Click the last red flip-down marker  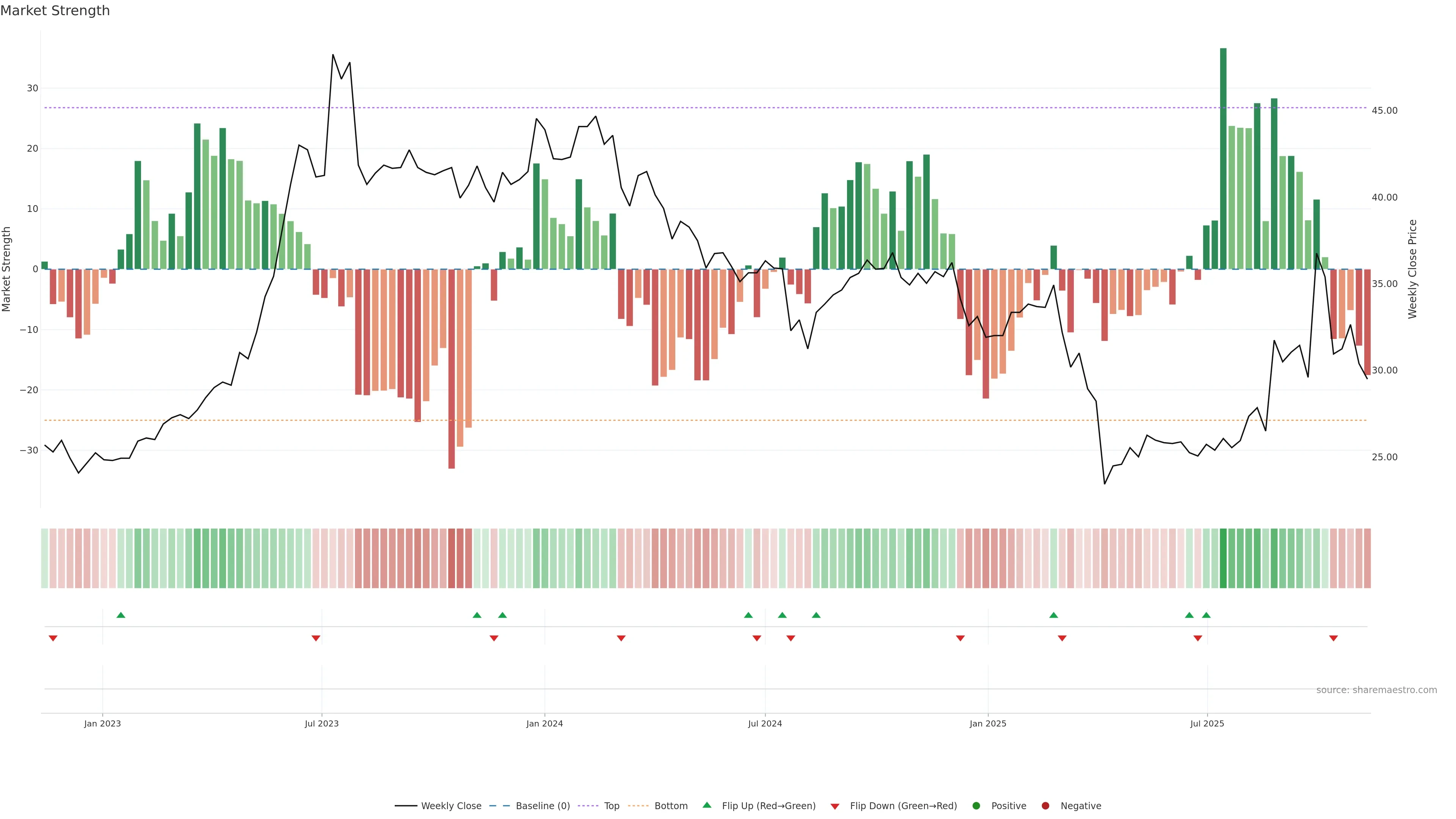click(x=1334, y=638)
